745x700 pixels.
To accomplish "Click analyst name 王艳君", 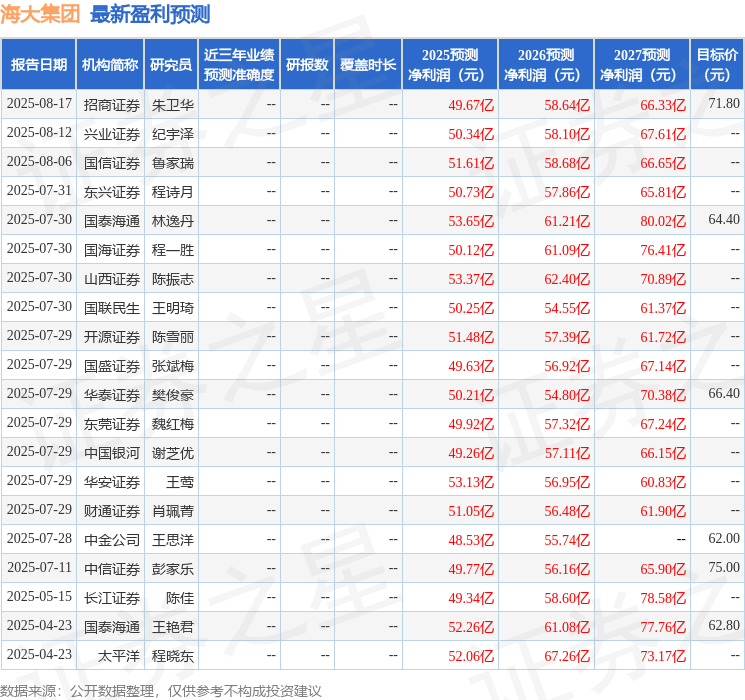I will [172, 627].
